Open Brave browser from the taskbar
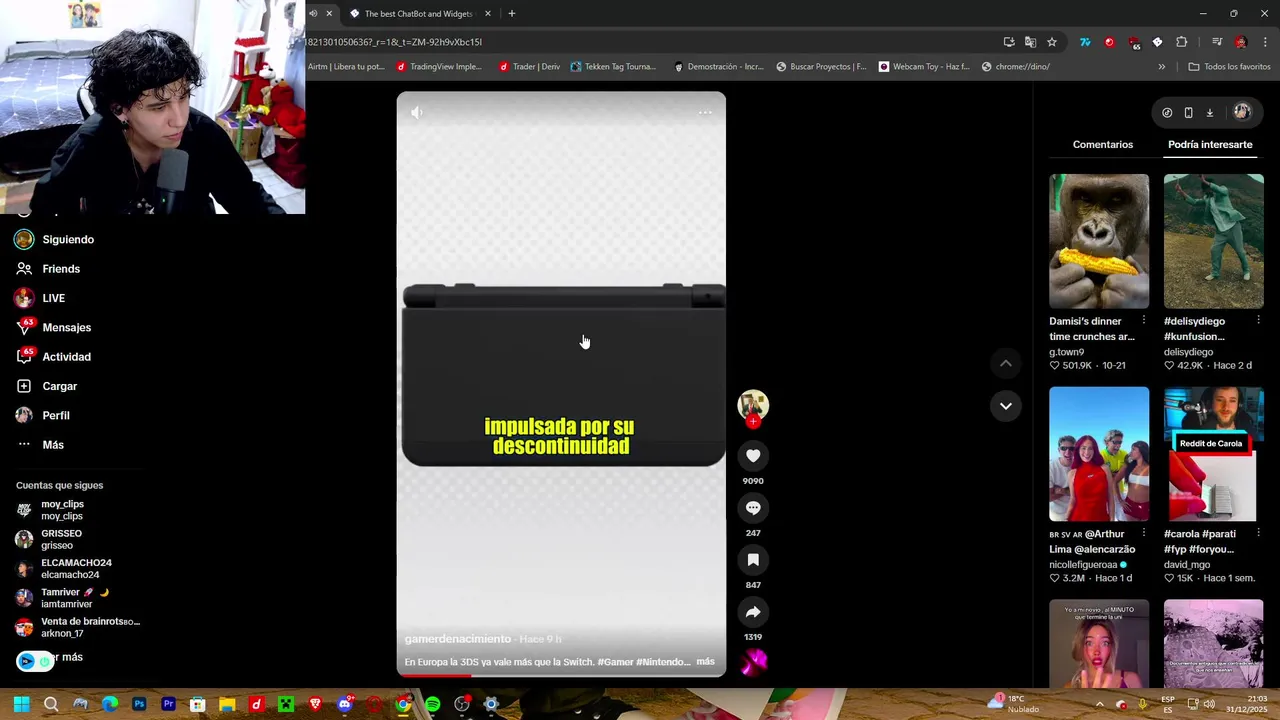The image size is (1280, 720). 315,705
